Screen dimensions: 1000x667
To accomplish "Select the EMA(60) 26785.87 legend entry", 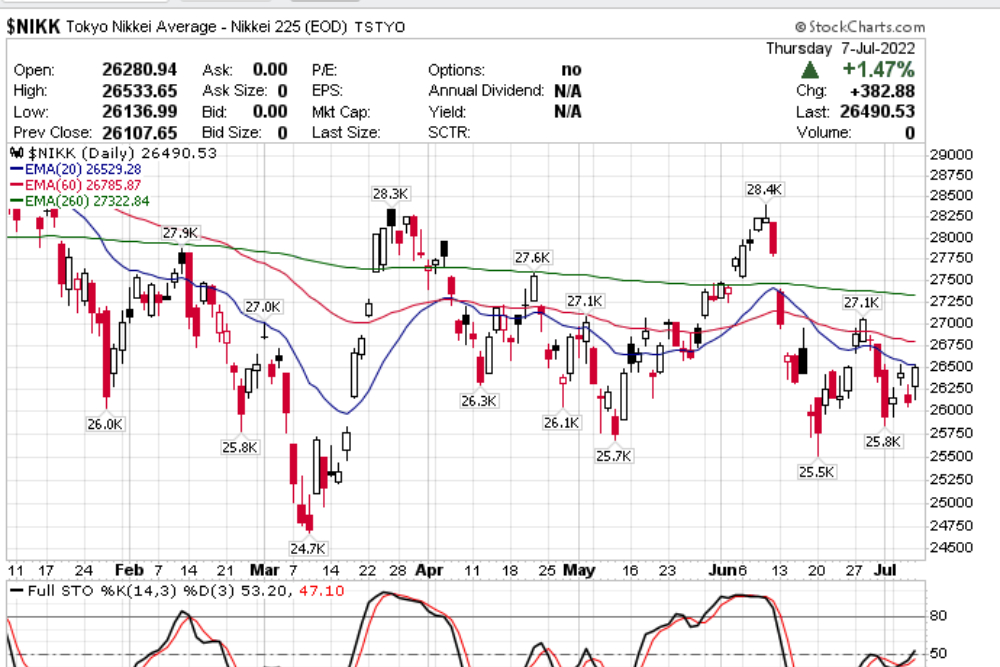I will click(76, 185).
